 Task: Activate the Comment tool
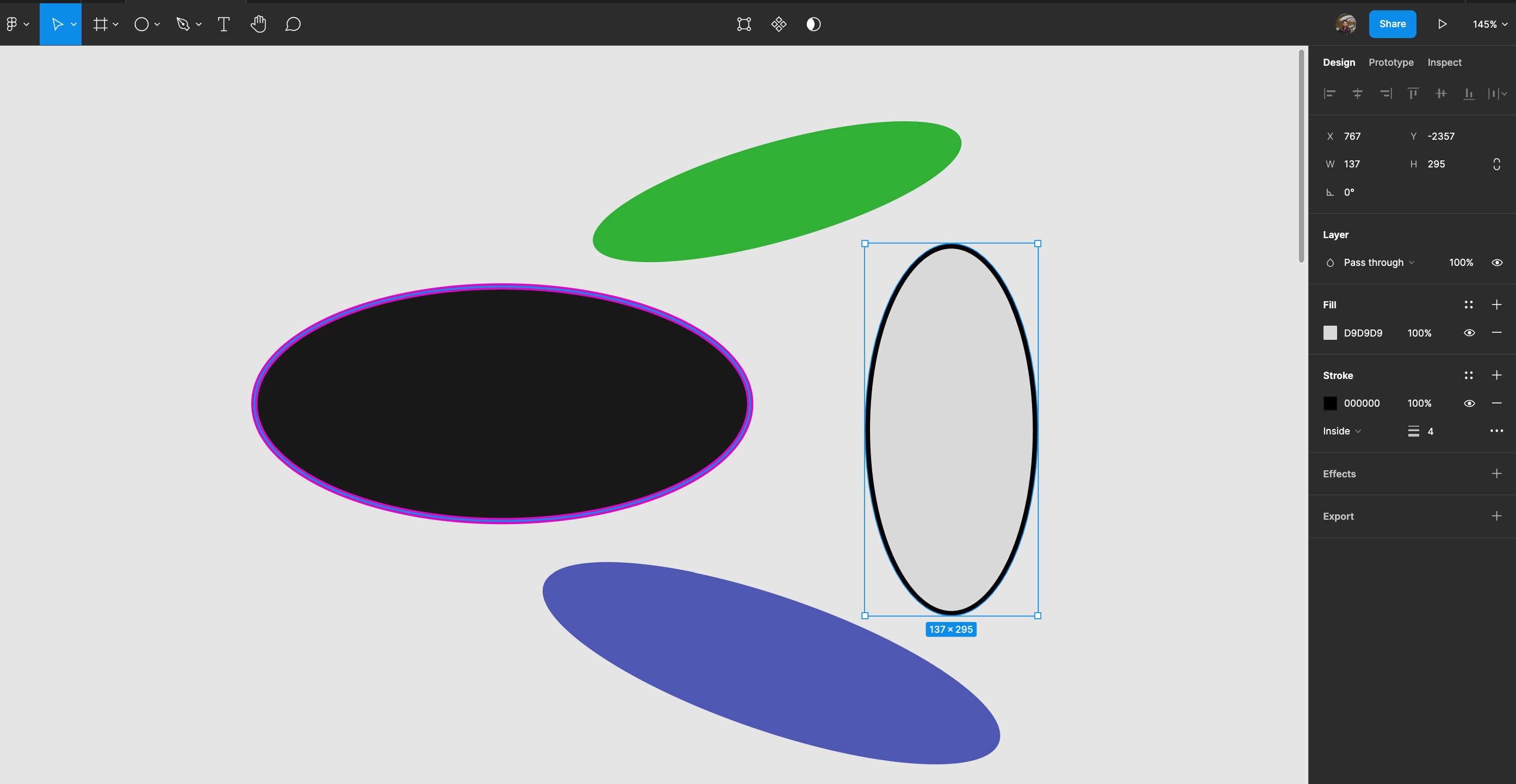(x=293, y=24)
